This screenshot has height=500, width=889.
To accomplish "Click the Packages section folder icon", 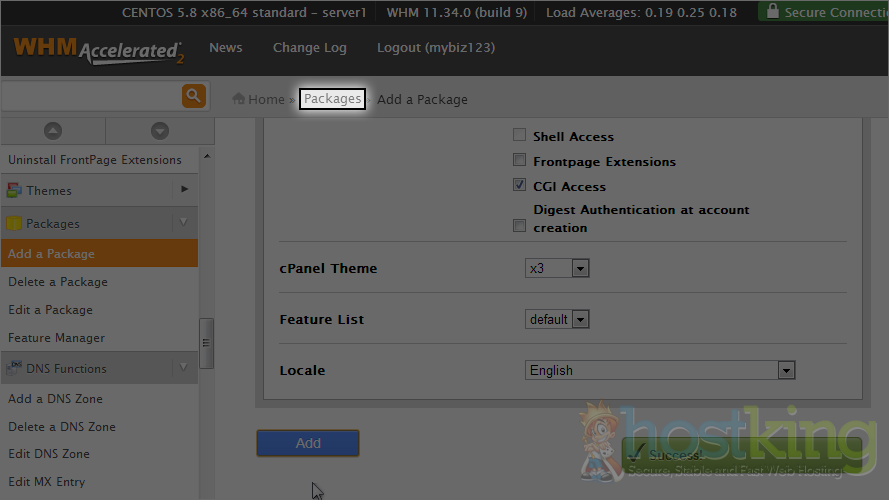I will pos(14,224).
